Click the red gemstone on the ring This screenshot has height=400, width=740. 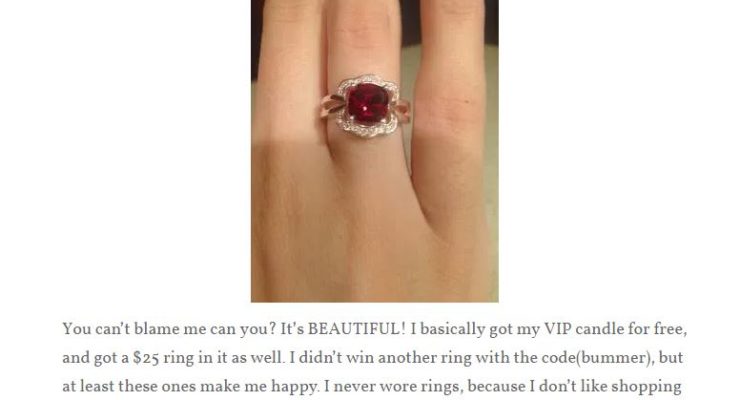point(368,104)
